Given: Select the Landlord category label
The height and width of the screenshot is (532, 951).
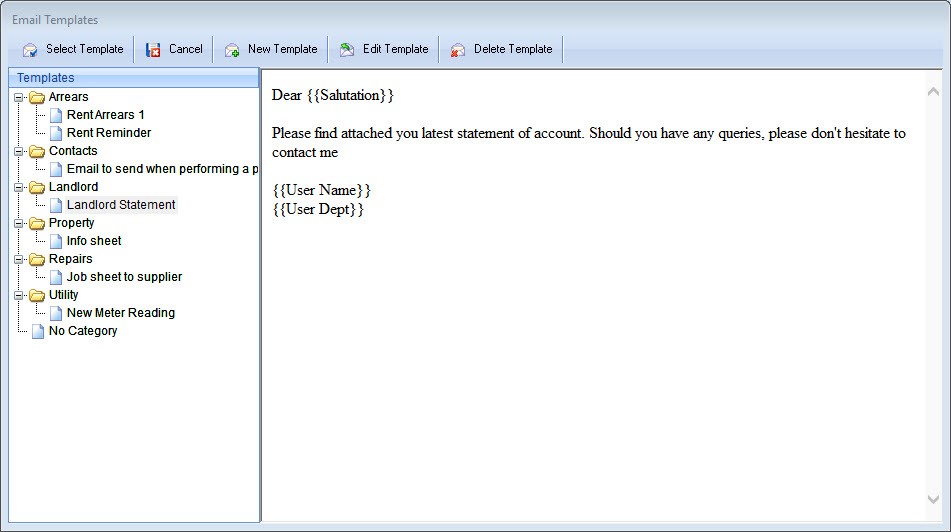Looking at the screenshot, I should 73,187.
